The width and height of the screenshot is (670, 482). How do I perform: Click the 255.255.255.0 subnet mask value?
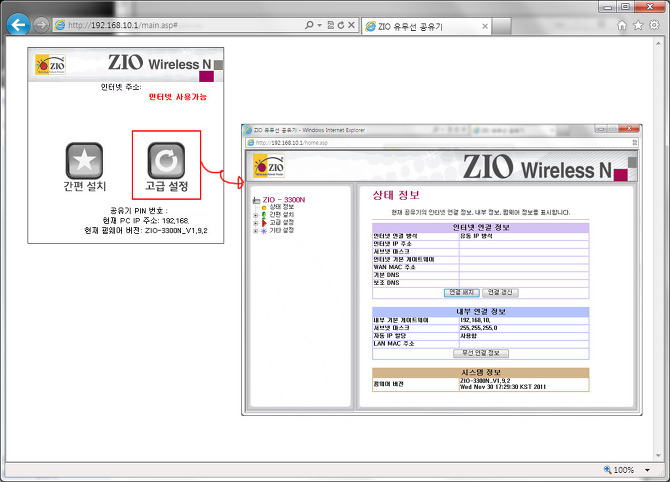click(x=478, y=328)
